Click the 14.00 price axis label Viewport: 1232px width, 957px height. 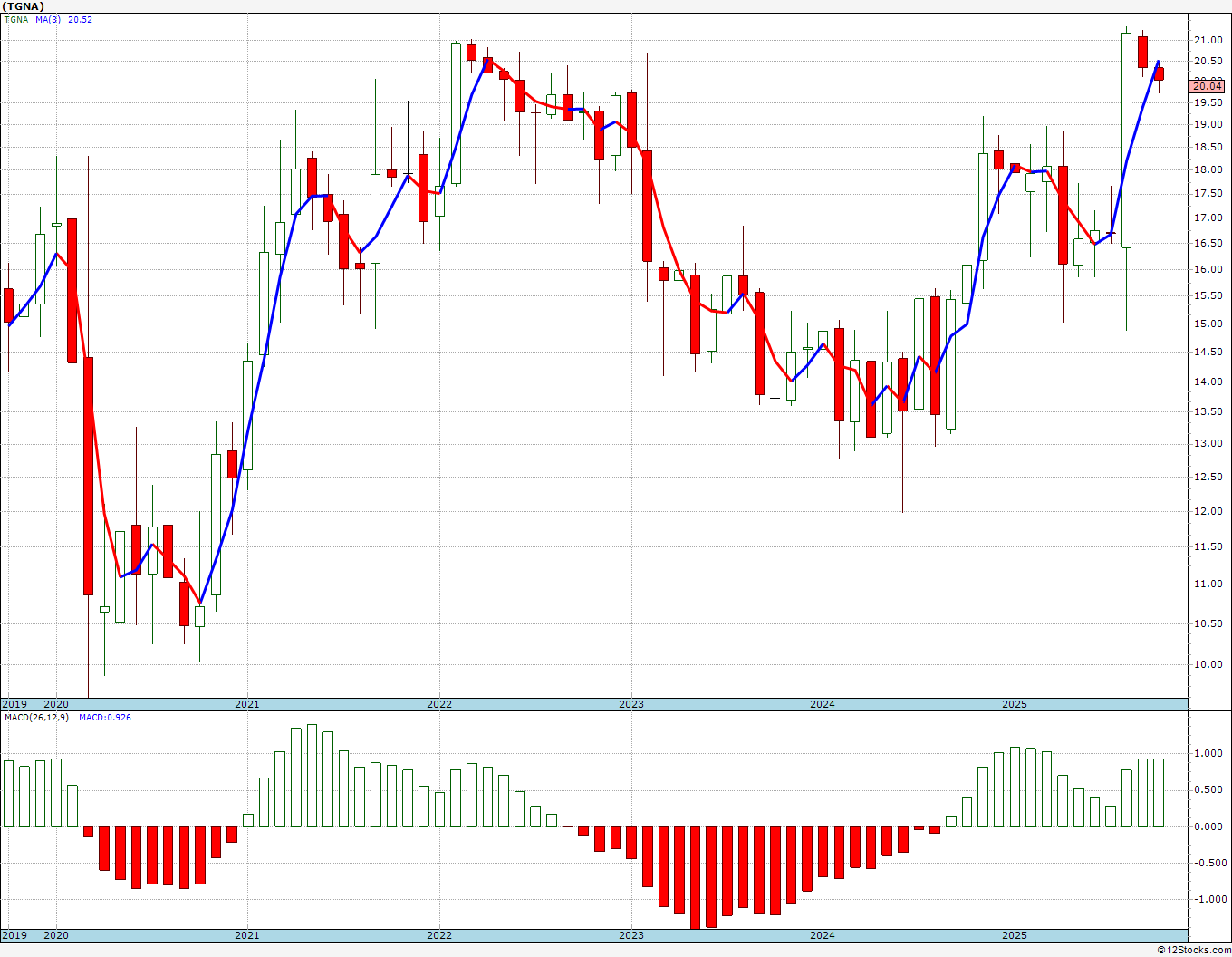pyautogui.click(x=1207, y=382)
